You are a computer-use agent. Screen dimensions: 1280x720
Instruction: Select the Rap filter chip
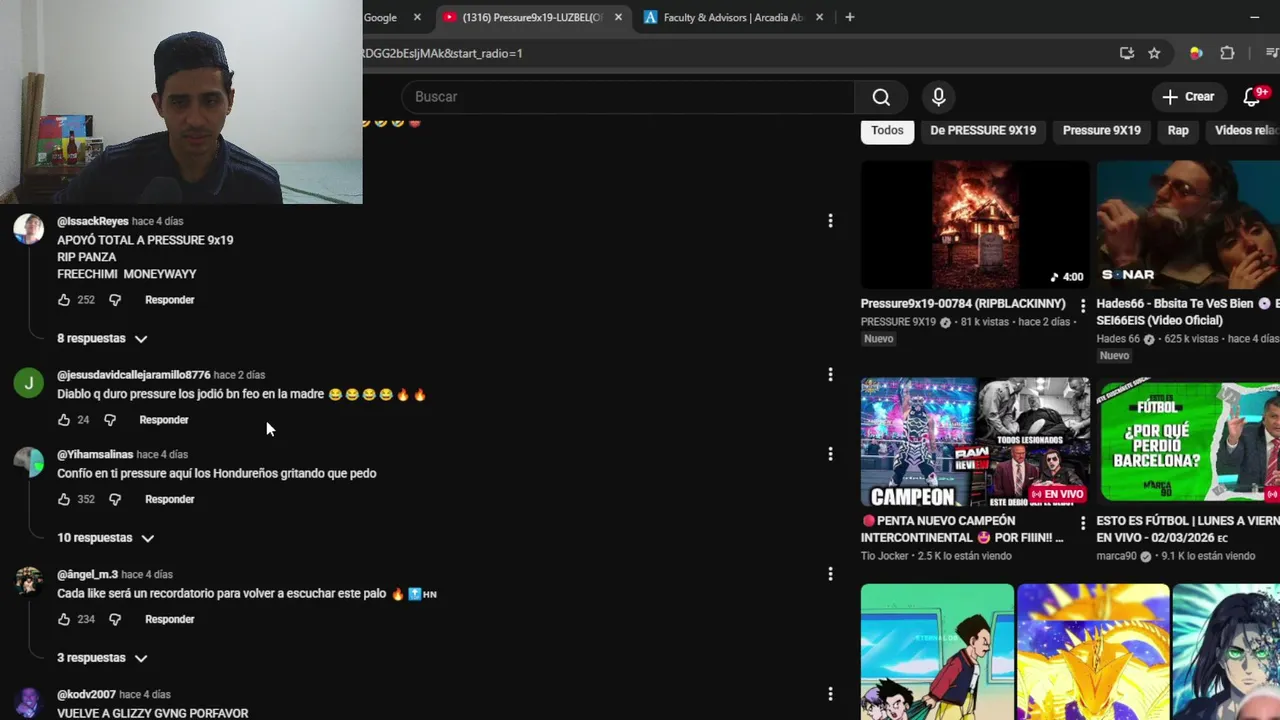point(1178,130)
